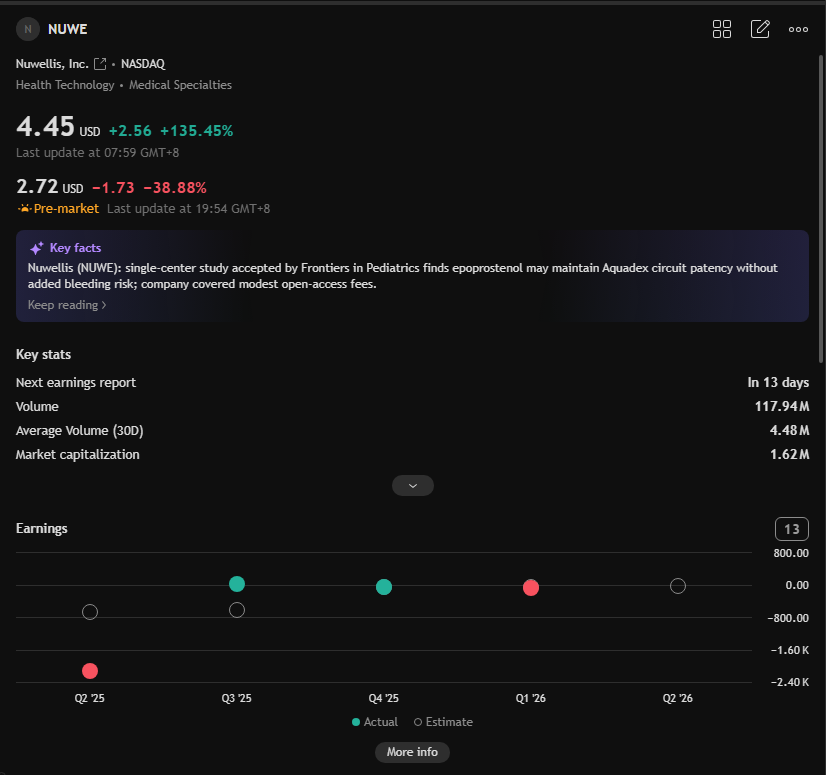Screen dimensions: 826x775
Task: Click the NUWE ticker title
Action: tap(67, 30)
